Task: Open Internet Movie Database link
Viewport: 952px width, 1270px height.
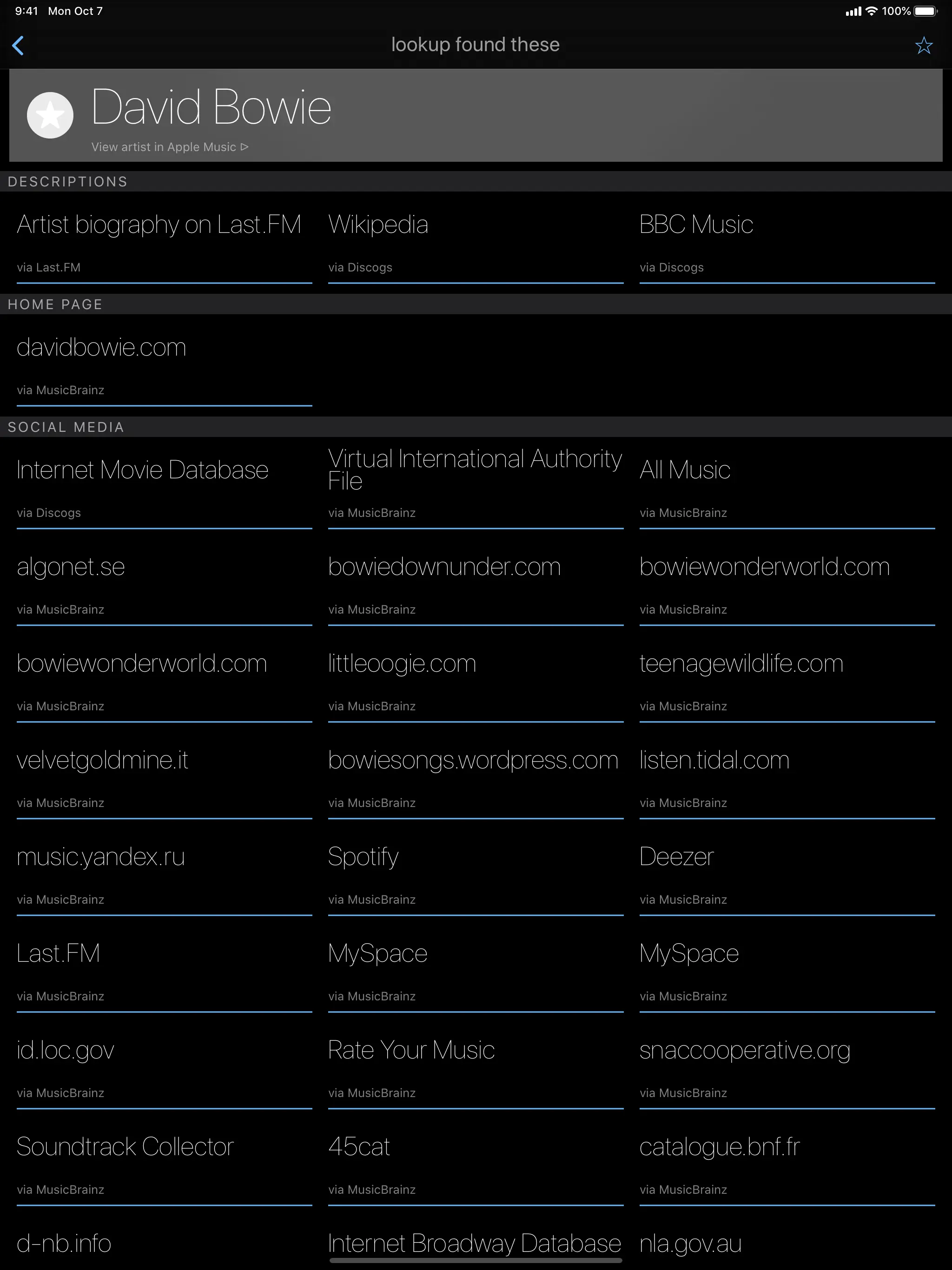Action: point(142,470)
